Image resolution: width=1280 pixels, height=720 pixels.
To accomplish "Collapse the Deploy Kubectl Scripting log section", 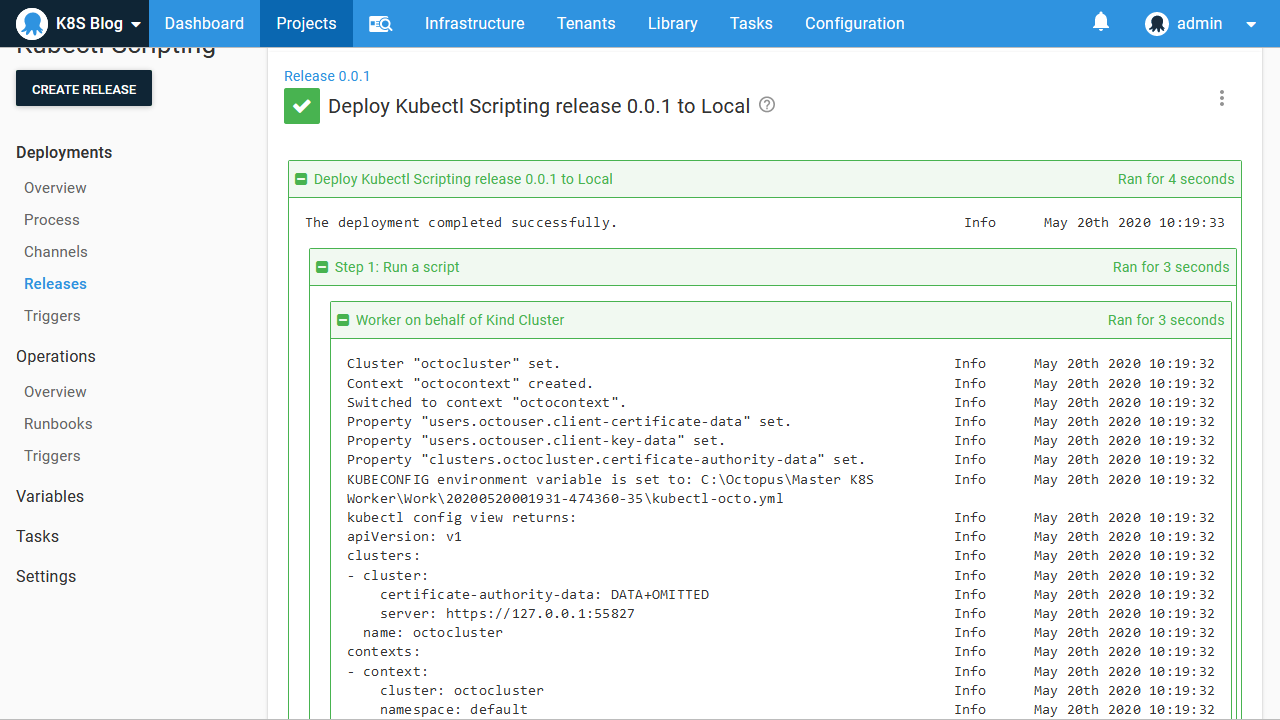I will [301, 180].
